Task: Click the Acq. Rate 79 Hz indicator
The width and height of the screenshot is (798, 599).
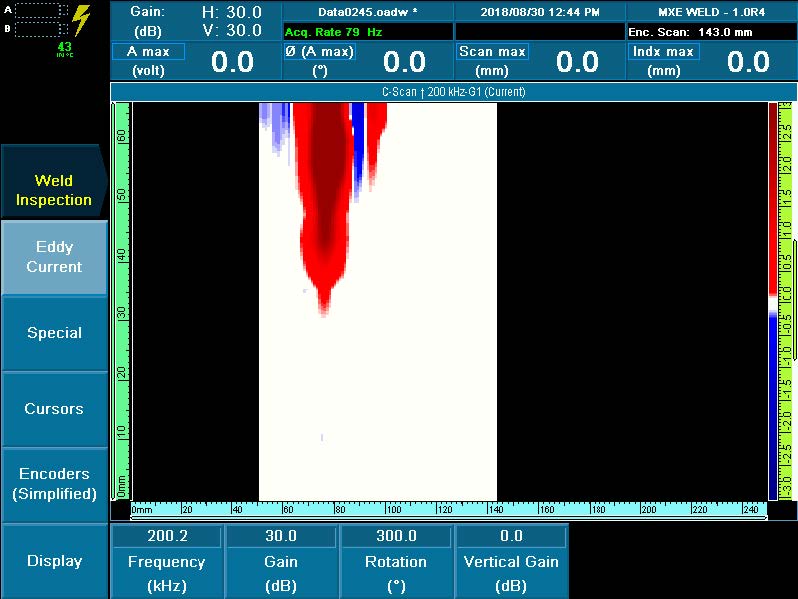Action: point(333,32)
